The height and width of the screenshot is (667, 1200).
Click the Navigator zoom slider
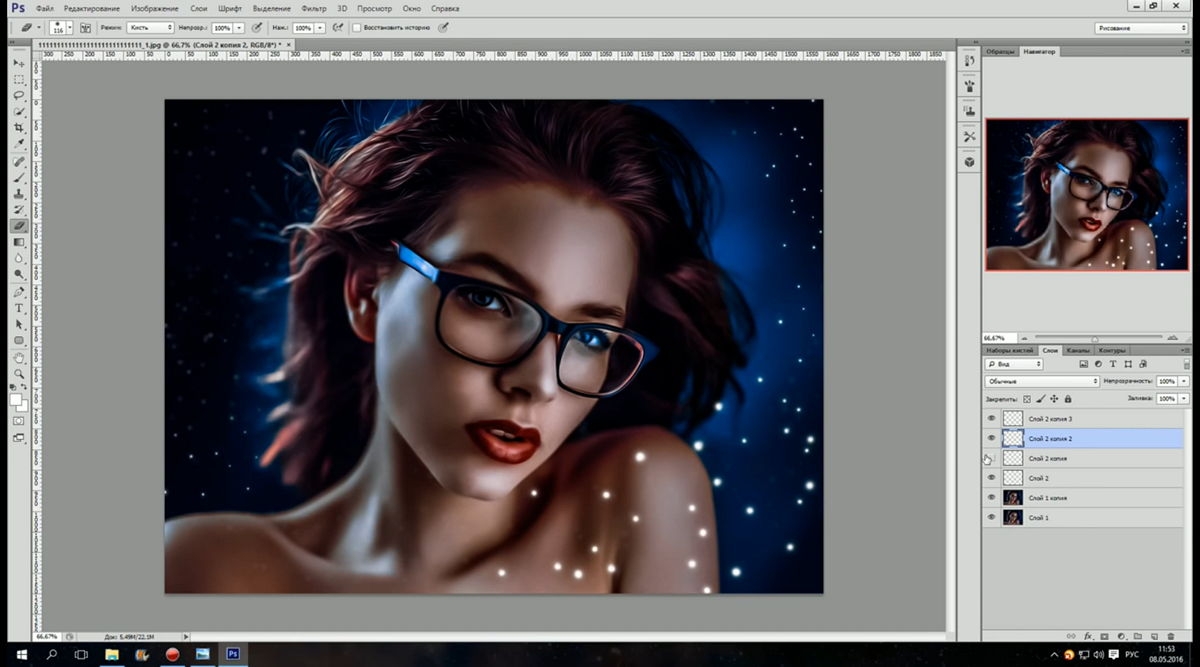click(x=1095, y=338)
